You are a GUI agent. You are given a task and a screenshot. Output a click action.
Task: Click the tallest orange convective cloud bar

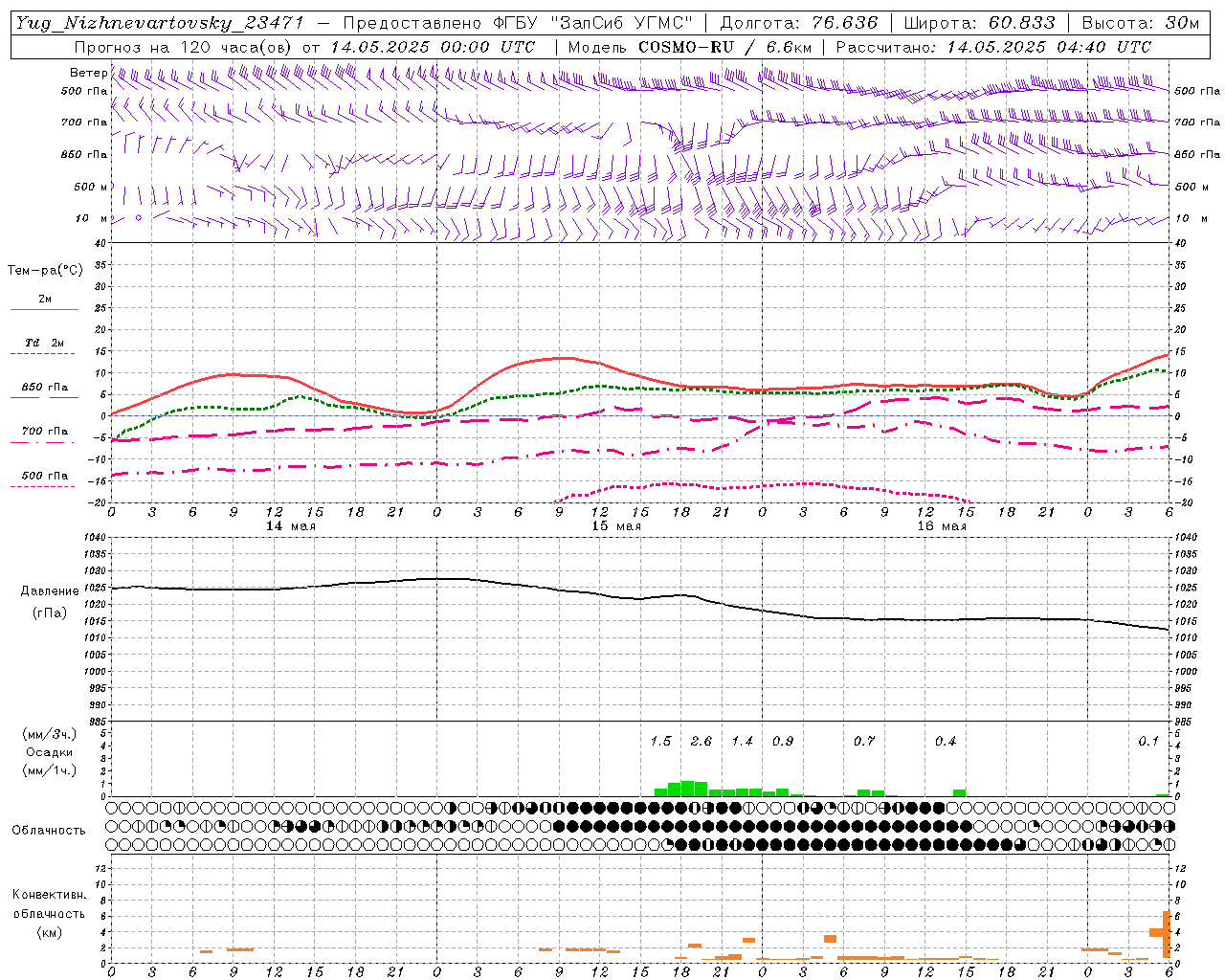pyautogui.click(x=1167, y=935)
